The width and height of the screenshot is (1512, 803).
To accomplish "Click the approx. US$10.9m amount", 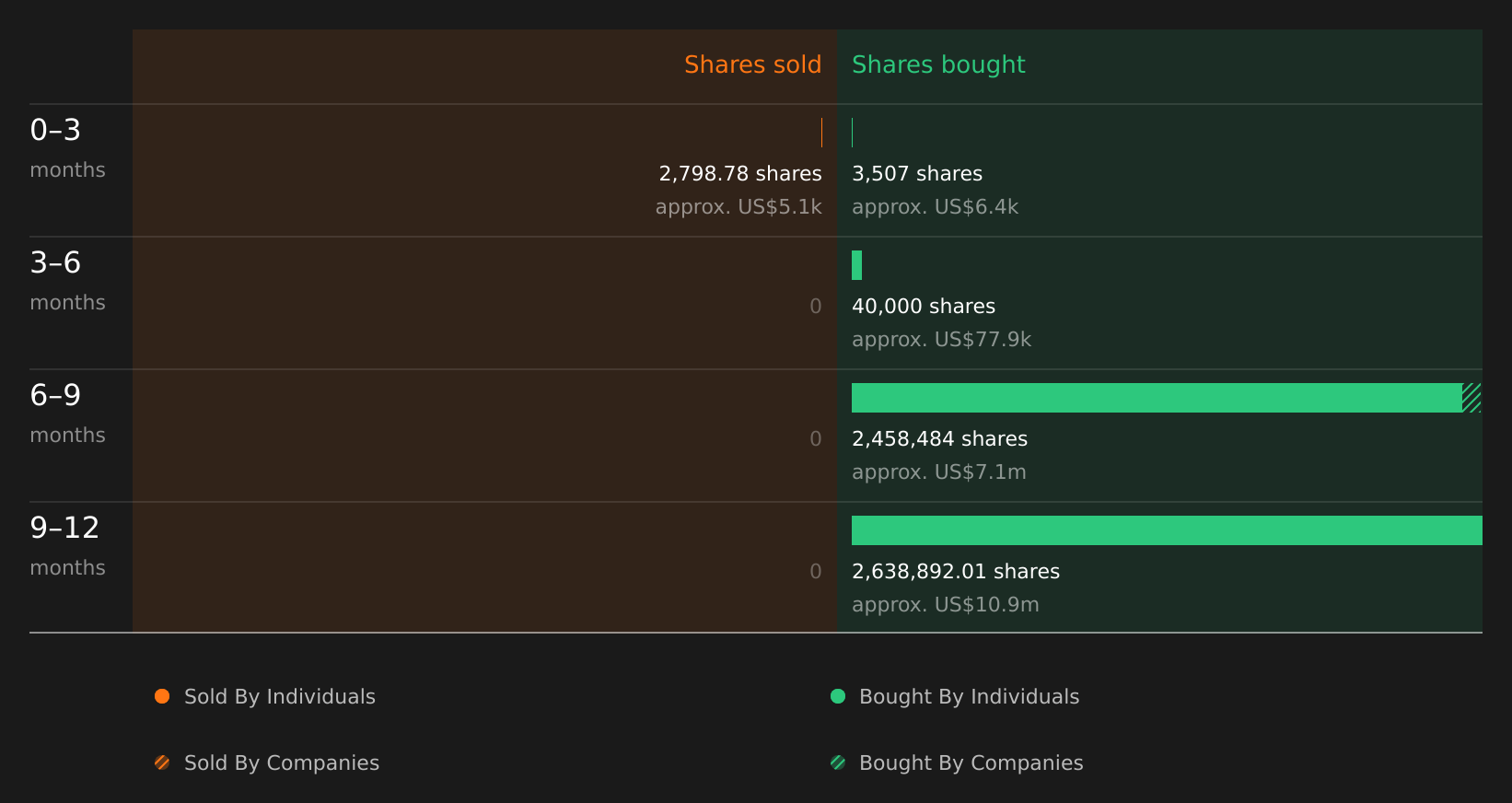I will (x=946, y=605).
